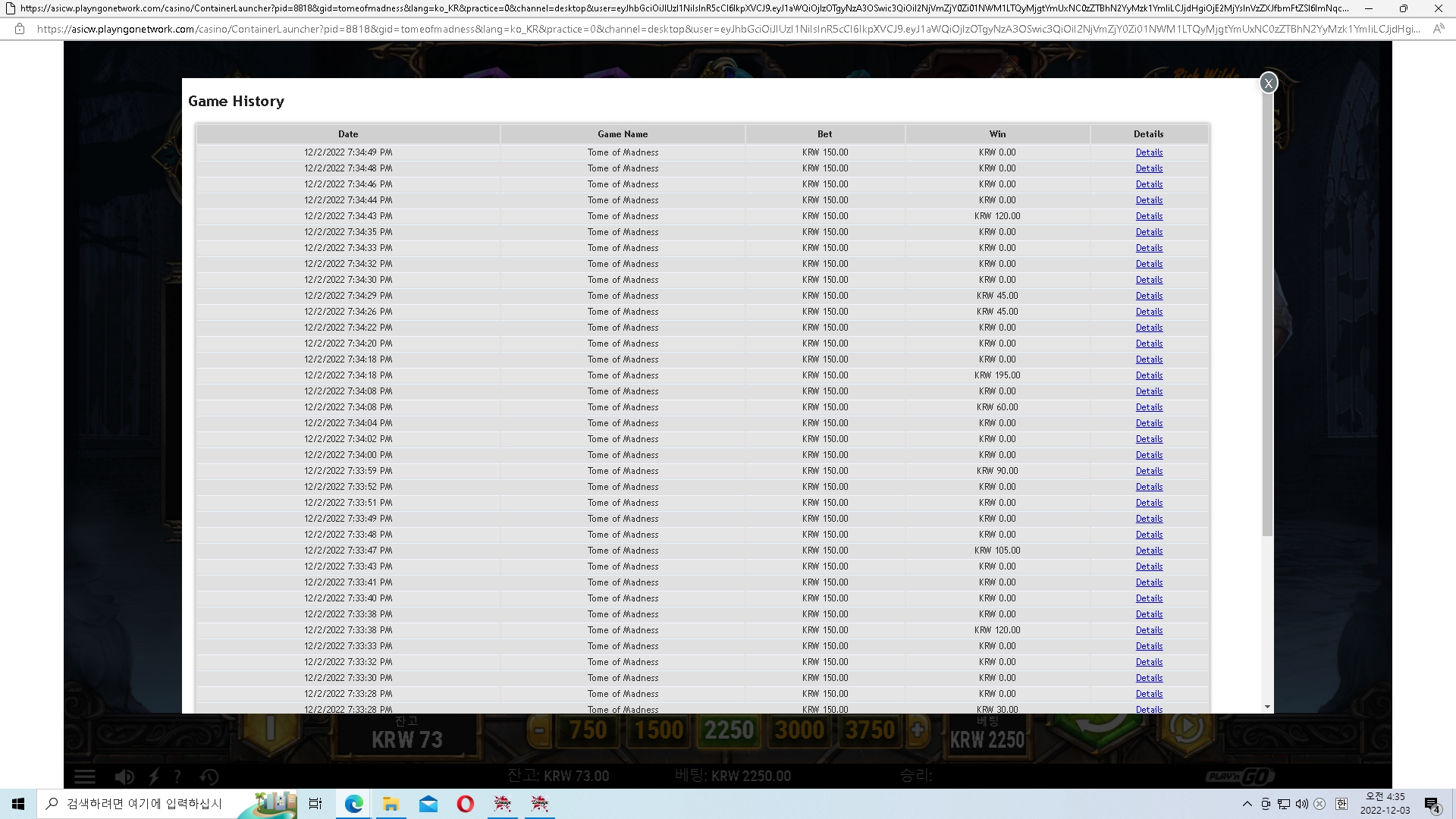Open Details for the 7:33:47 PM spin
The width and height of the screenshot is (1456, 819).
click(x=1149, y=551)
